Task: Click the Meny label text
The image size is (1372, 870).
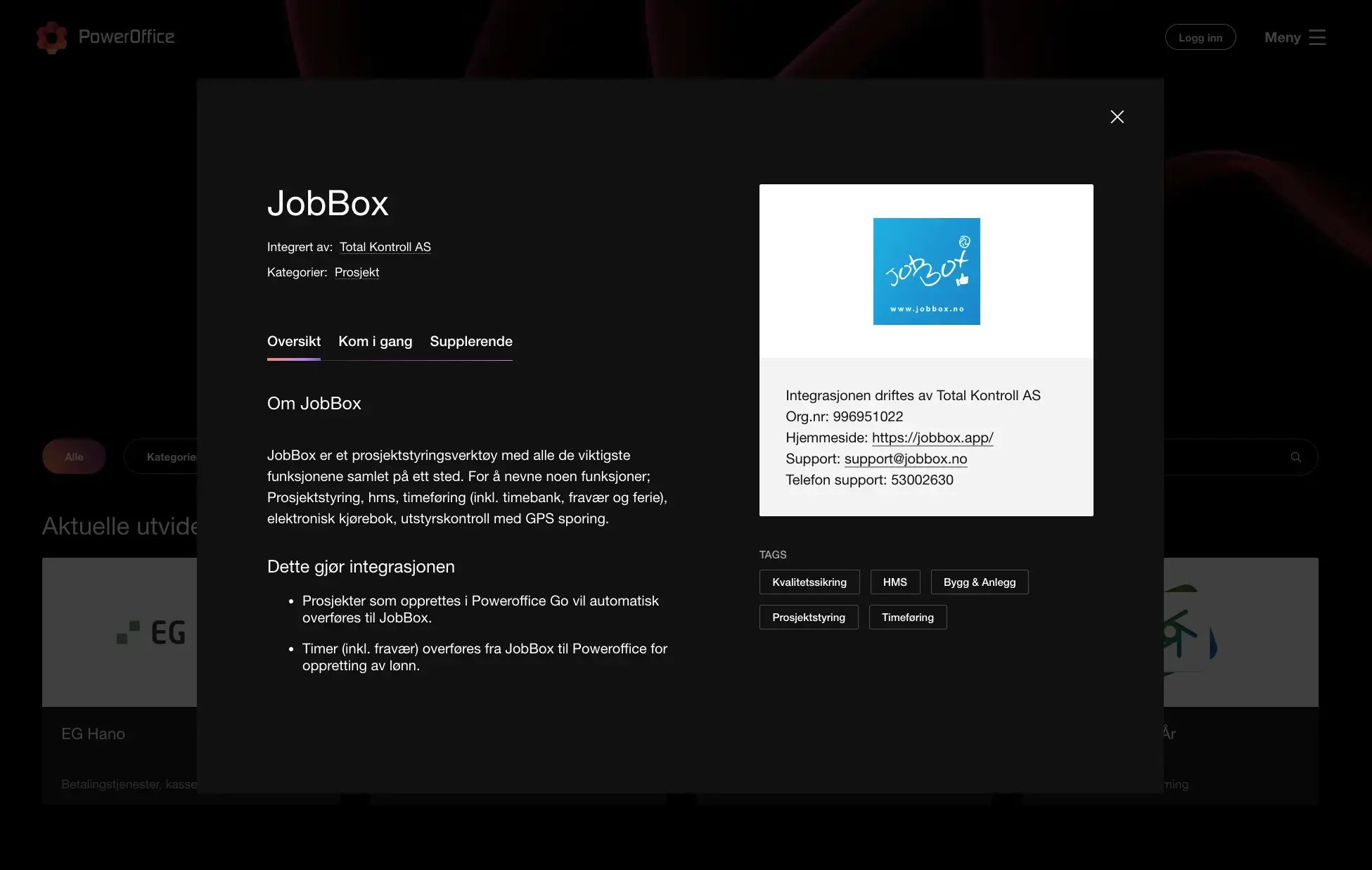Action: (1283, 37)
